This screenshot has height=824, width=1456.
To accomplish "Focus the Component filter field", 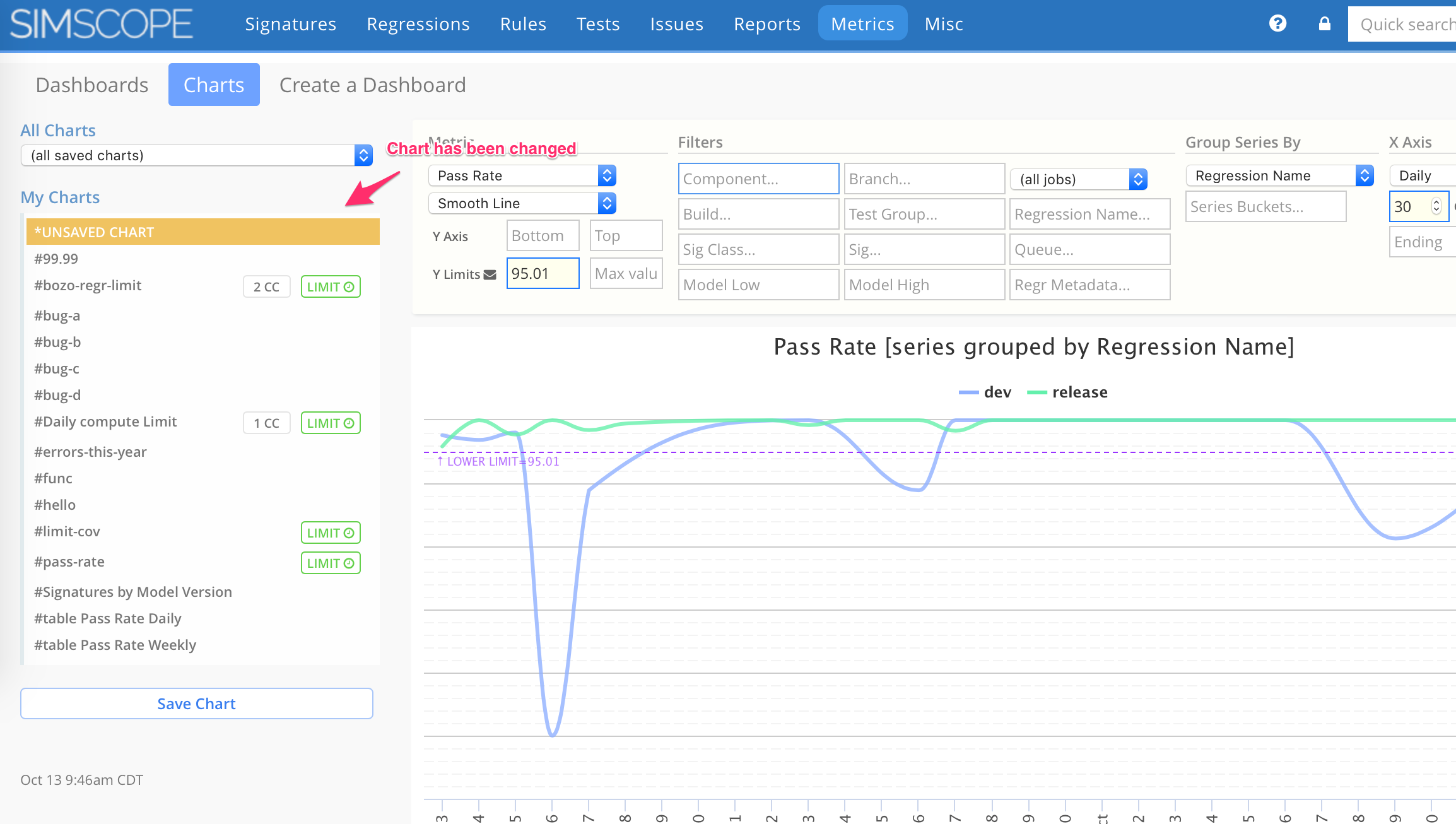I will coord(758,179).
